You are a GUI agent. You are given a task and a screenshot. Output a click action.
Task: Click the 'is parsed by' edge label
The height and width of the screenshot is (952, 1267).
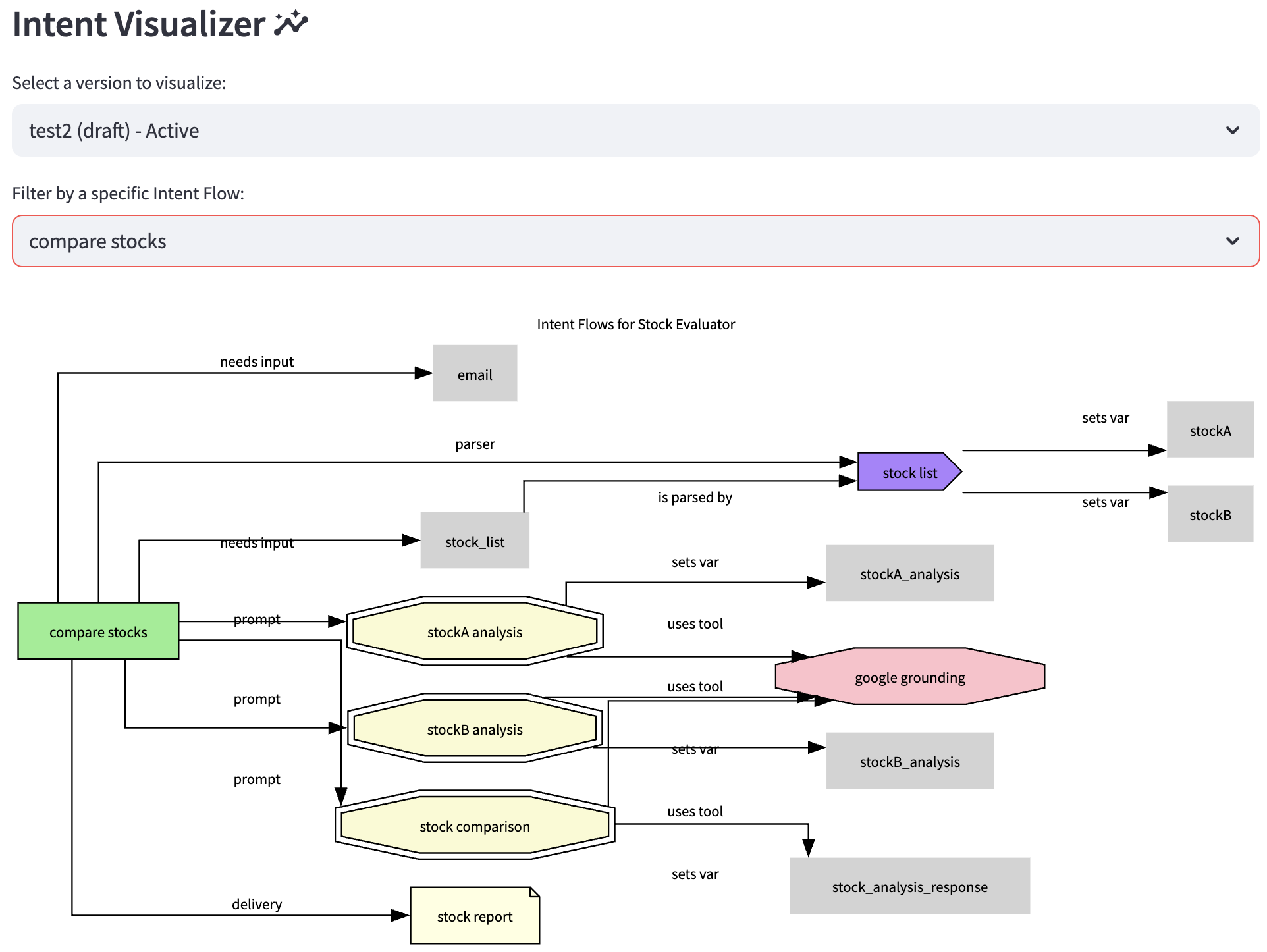pyautogui.click(x=695, y=497)
